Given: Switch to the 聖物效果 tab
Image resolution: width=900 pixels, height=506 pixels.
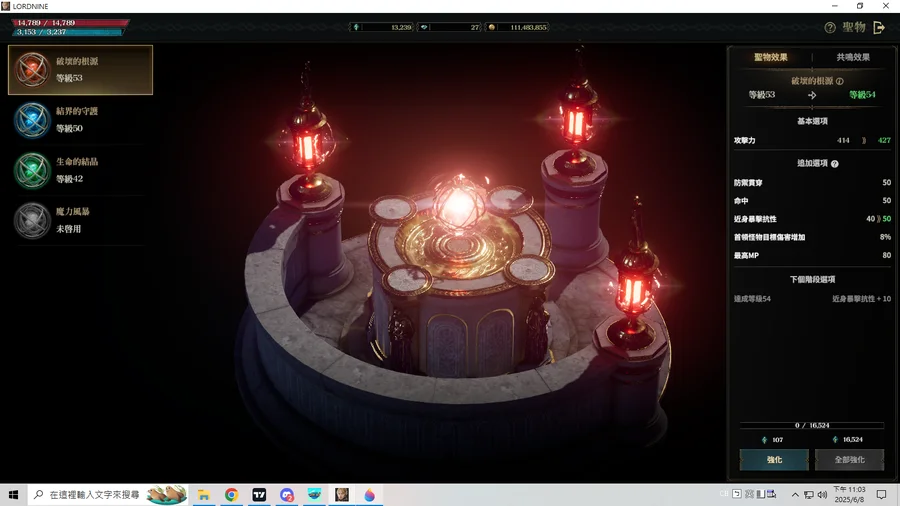Looking at the screenshot, I should click(770, 57).
